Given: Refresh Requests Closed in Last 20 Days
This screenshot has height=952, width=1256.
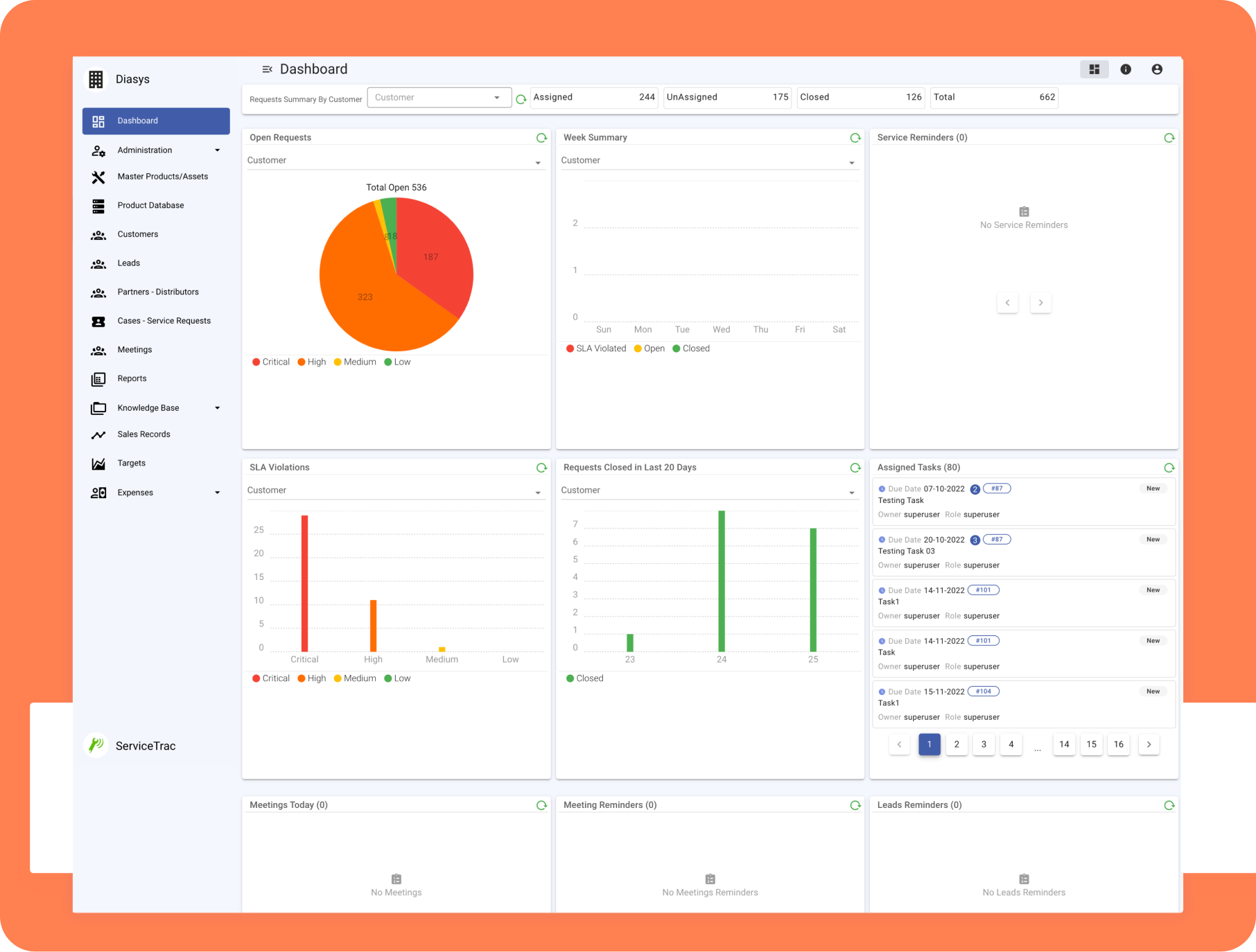Looking at the screenshot, I should tap(855, 468).
